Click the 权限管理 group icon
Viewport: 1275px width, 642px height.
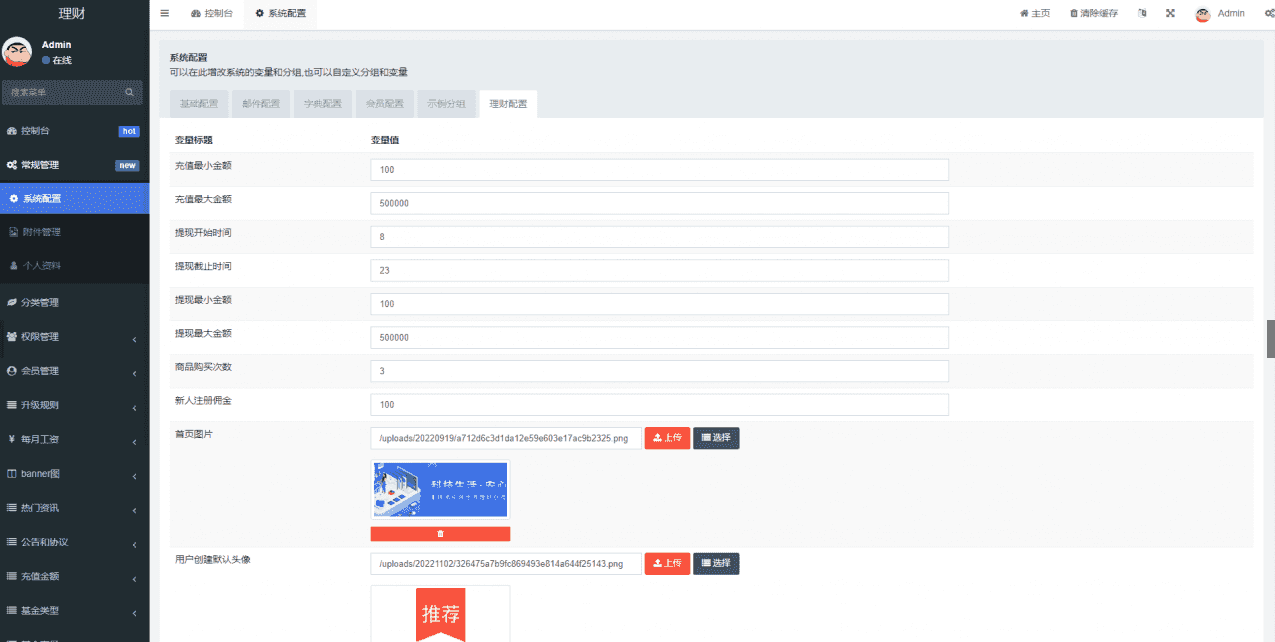pos(12,337)
